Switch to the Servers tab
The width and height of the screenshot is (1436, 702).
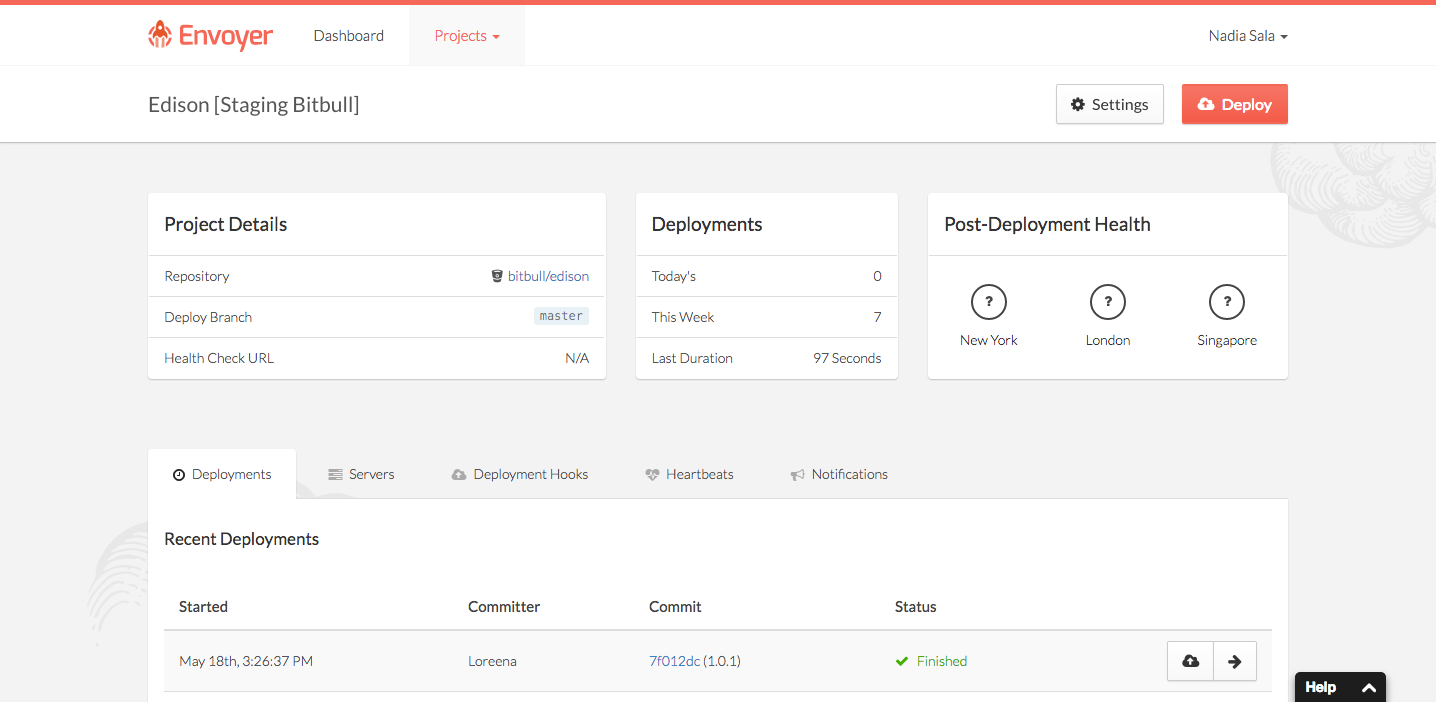(361, 474)
